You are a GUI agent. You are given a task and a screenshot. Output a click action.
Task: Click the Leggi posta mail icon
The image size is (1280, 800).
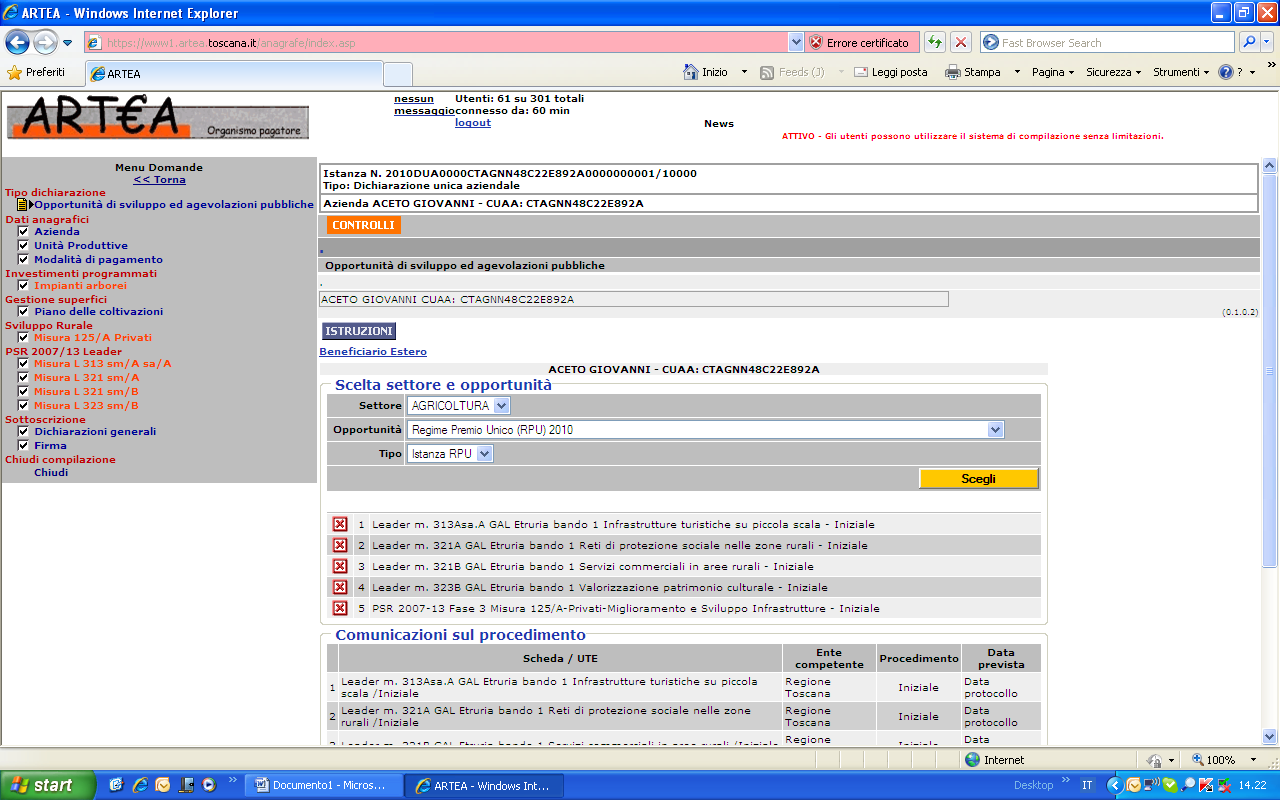click(861, 72)
